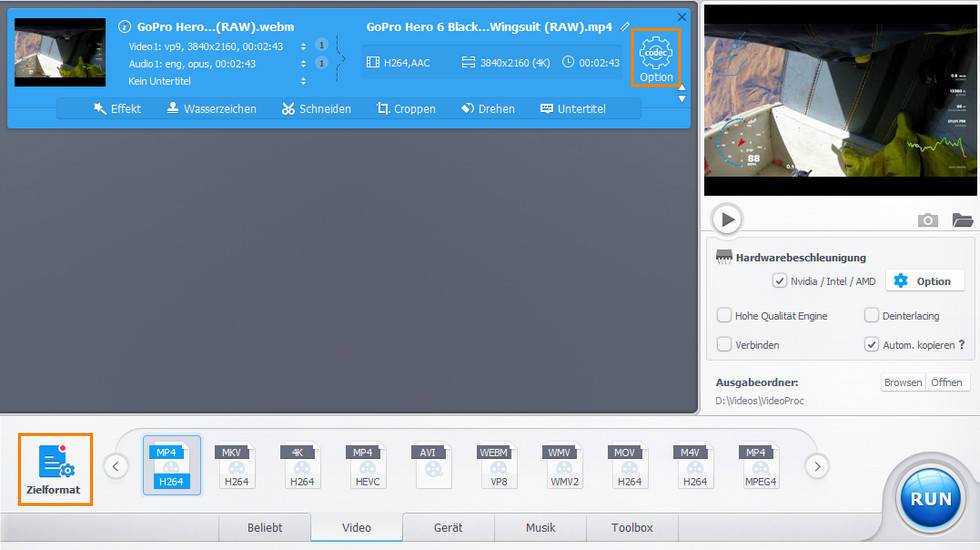980x550 pixels.
Task: Click the info icon beside source filename
Action: coord(124,27)
